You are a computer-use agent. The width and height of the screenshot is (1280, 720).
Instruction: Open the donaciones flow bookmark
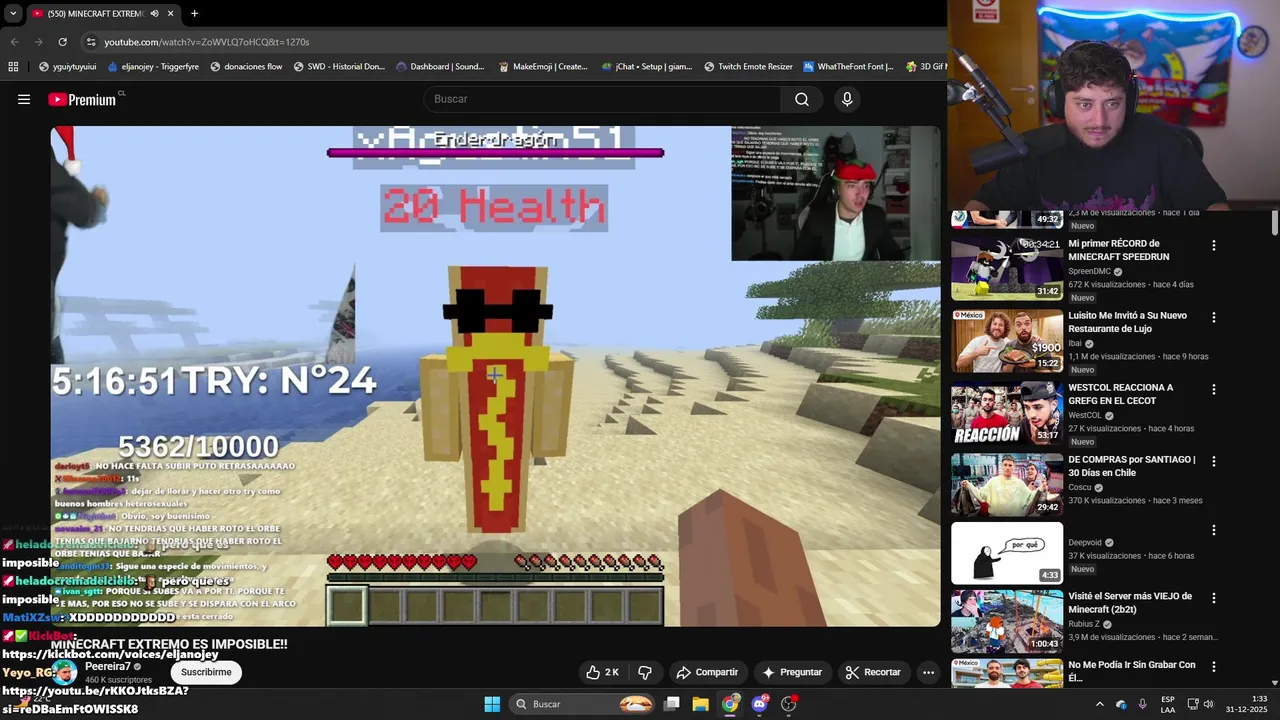(x=246, y=67)
